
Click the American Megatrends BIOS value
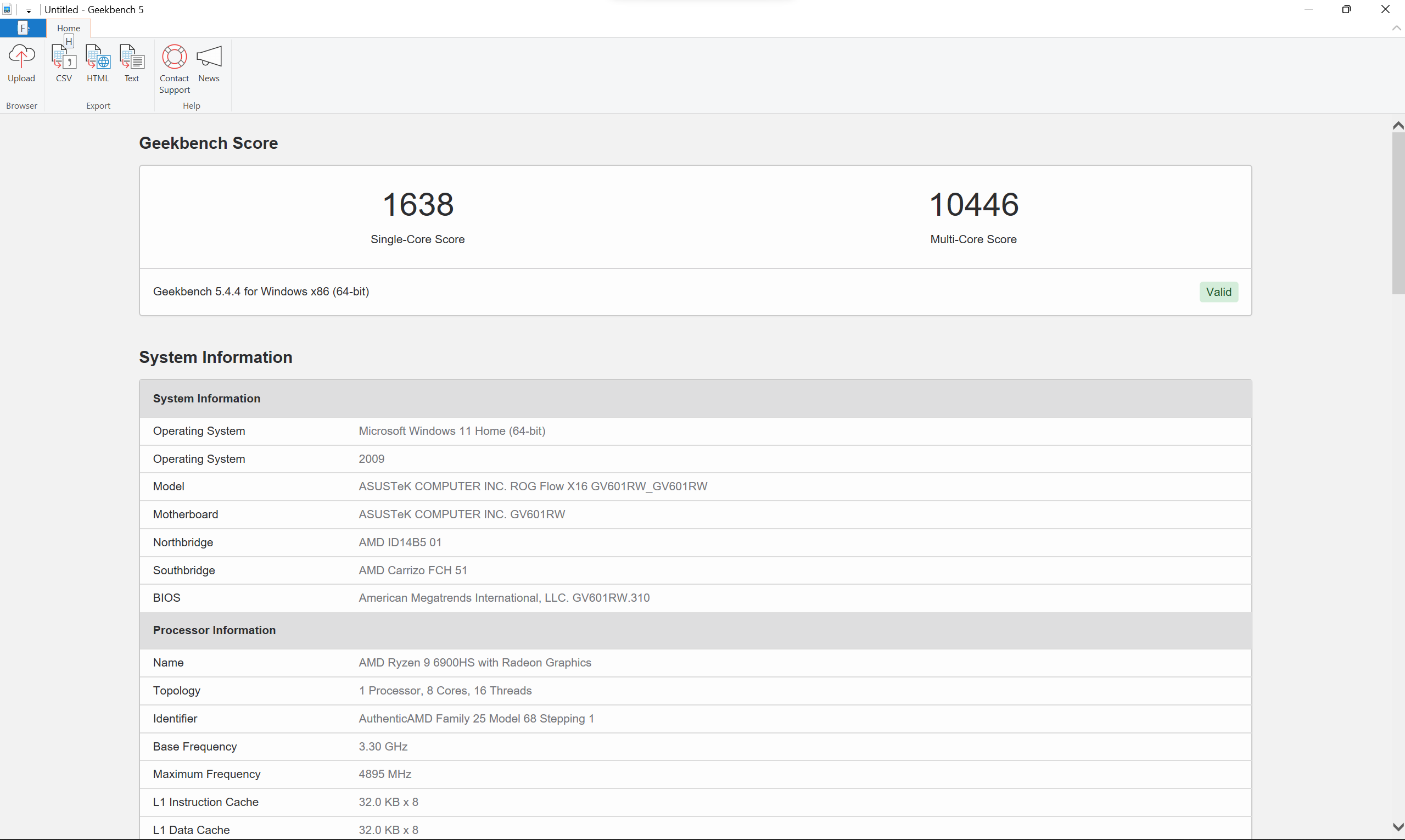(504, 598)
